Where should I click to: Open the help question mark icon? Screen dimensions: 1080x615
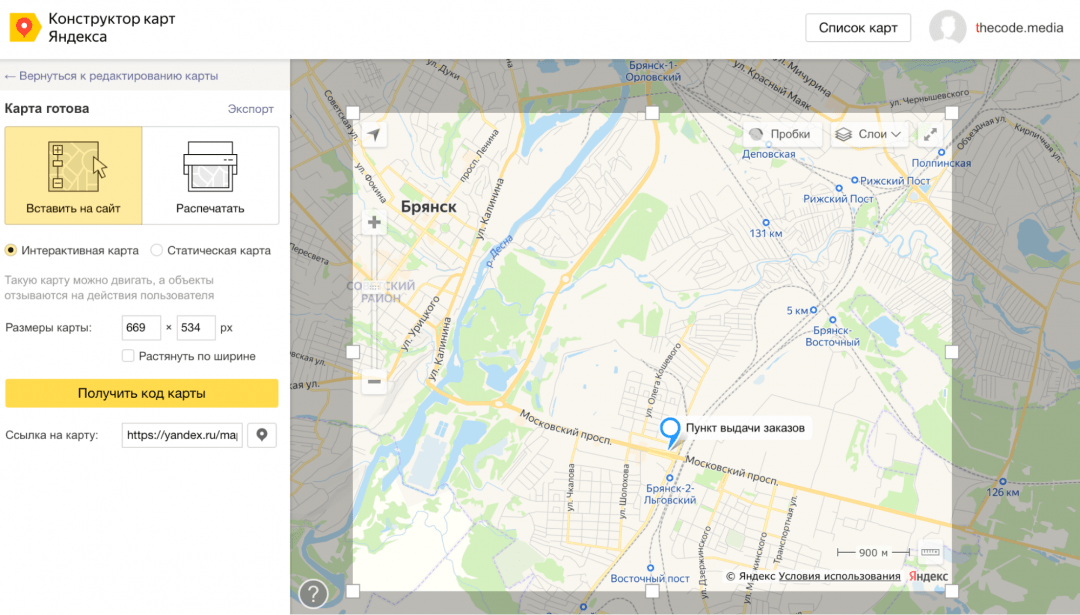(x=313, y=593)
